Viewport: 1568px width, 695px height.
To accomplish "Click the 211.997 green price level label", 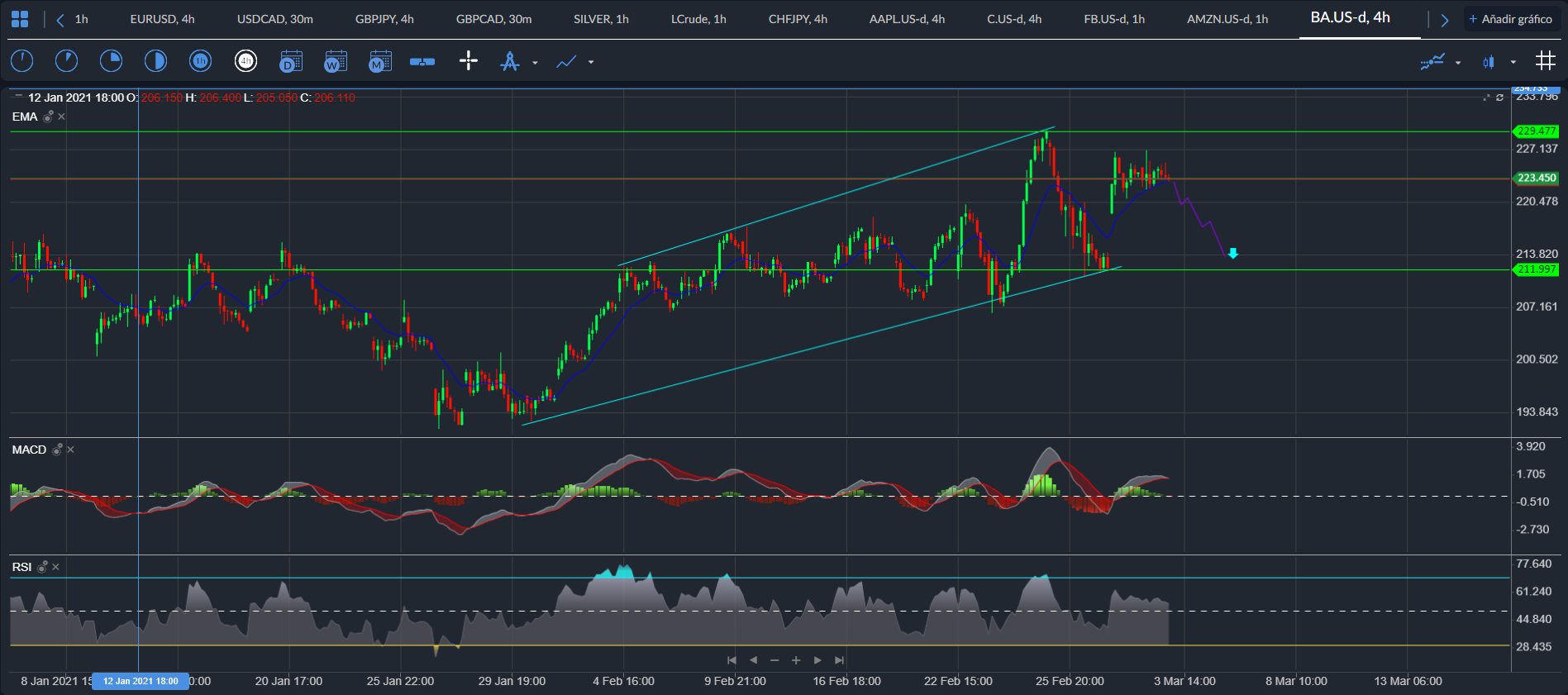I will point(1536,269).
